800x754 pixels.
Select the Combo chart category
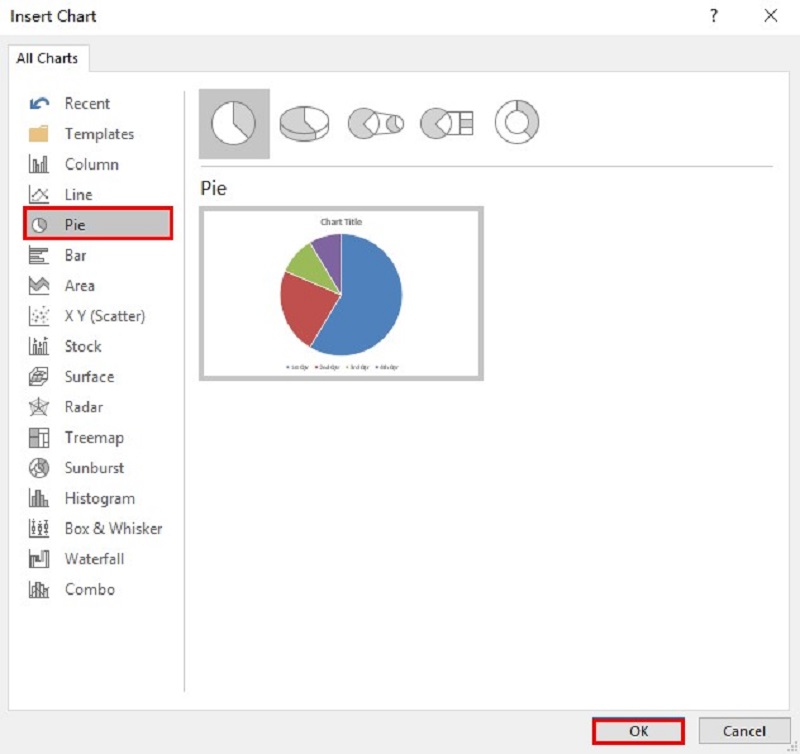click(x=89, y=589)
